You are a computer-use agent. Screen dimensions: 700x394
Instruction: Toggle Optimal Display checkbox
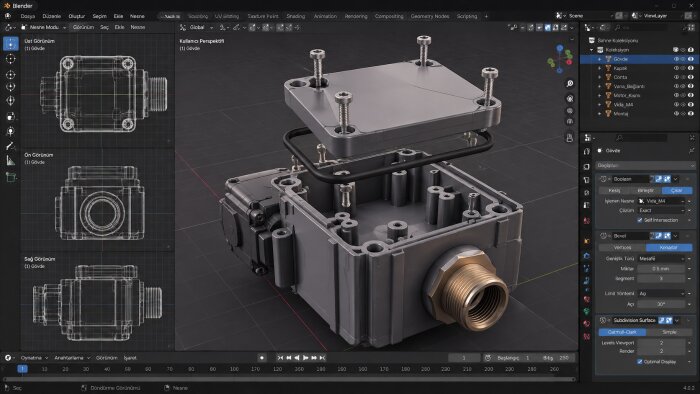click(x=640, y=361)
